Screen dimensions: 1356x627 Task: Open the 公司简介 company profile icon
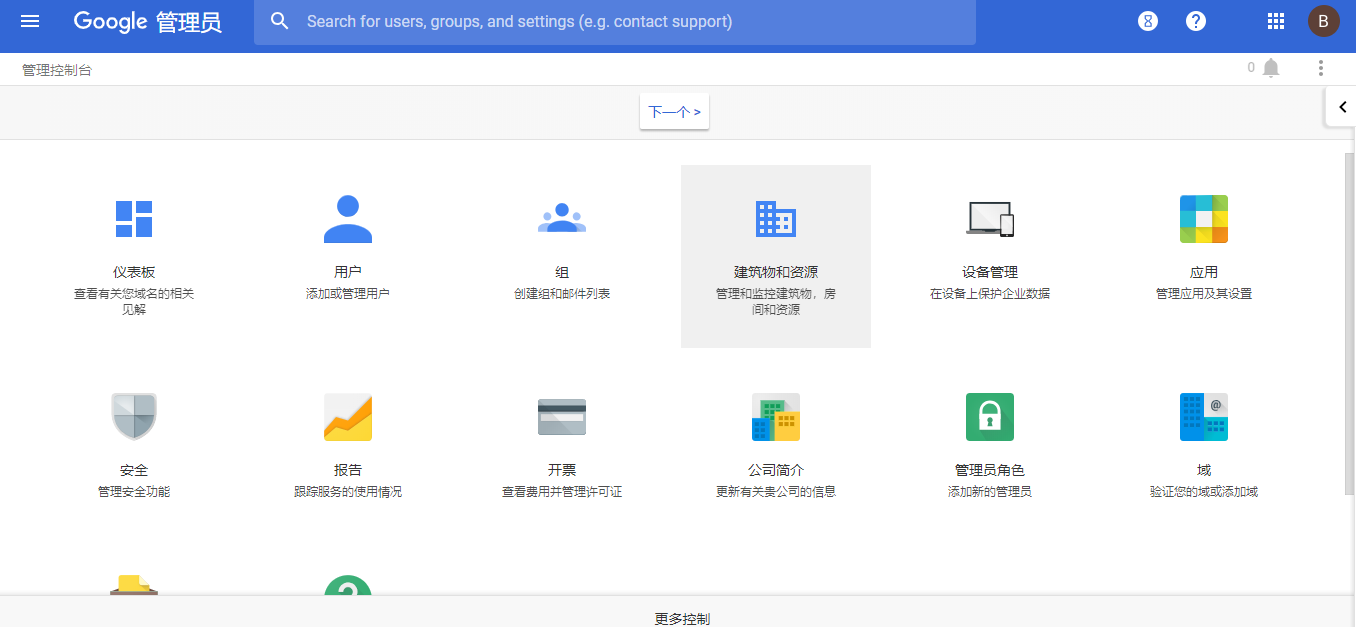[x=776, y=417]
